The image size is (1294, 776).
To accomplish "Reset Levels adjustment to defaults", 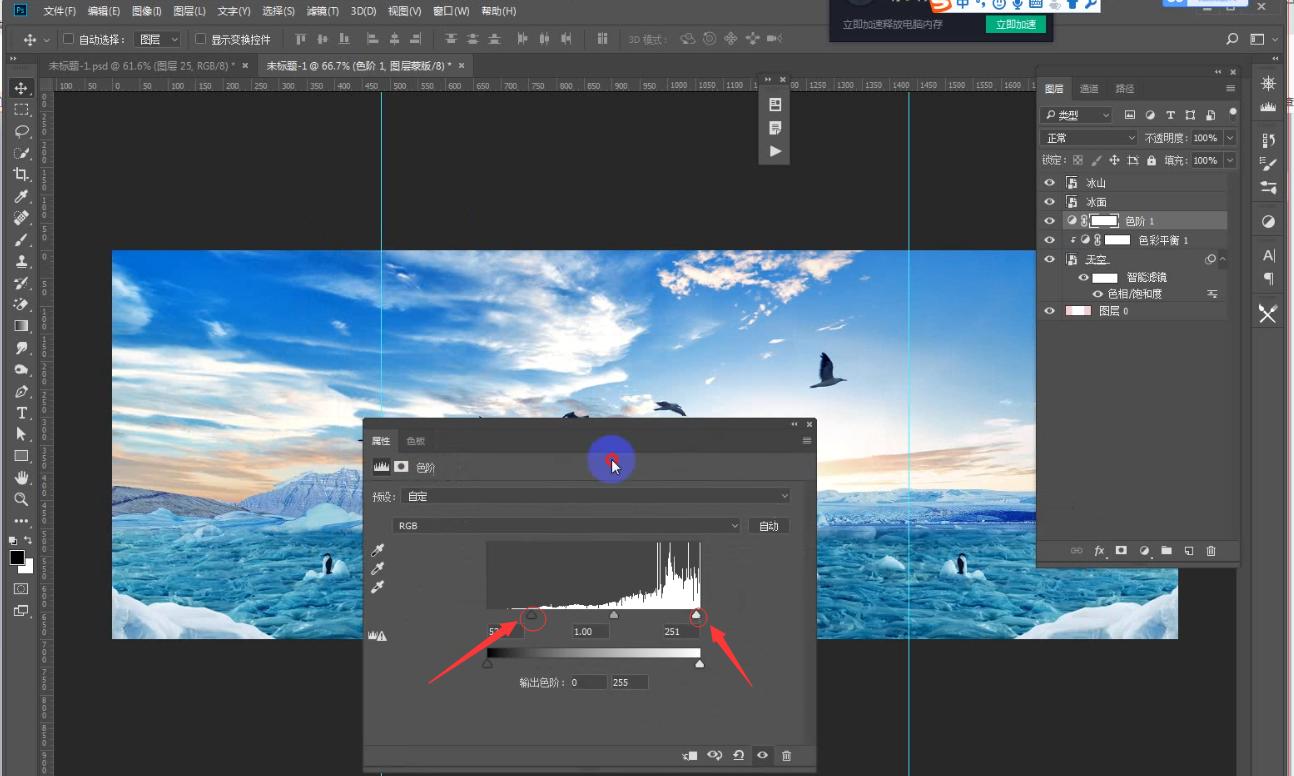I will [738, 756].
